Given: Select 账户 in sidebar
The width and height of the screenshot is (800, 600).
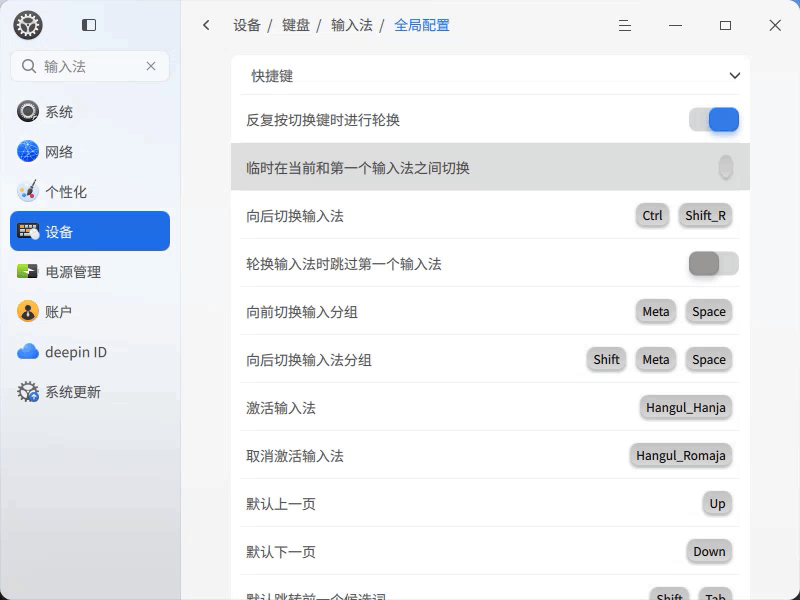Looking at the screenshot, I should (90, 311).
